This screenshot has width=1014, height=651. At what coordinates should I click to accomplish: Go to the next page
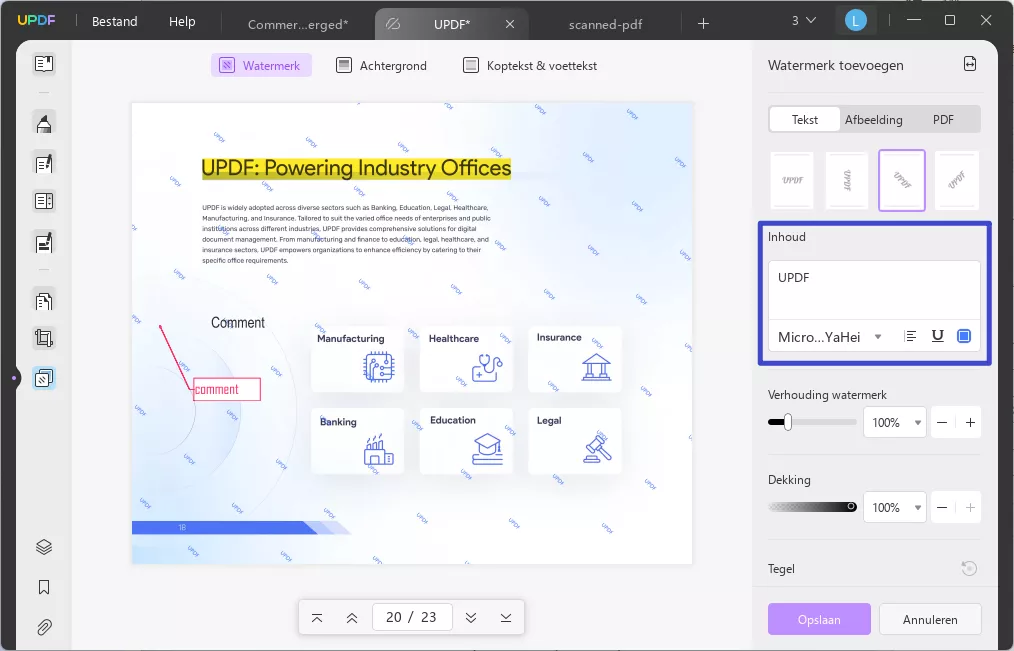471,618
